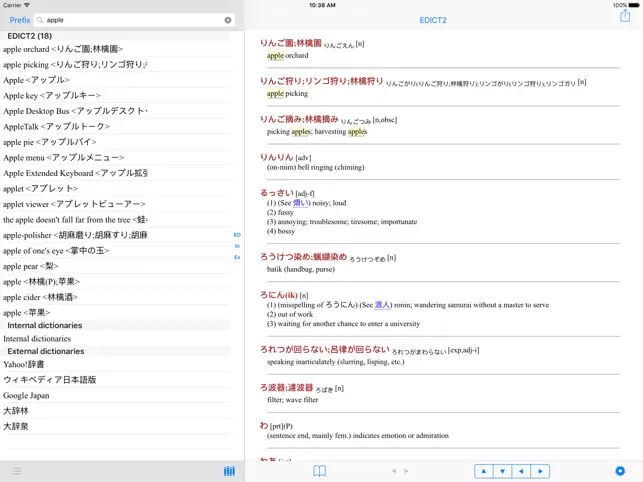The width and height of the screenshot is (643, 482).
Task: Tap the ろうけつ染め entry headword
Action: pyautogui.click(x=303, y=257)
